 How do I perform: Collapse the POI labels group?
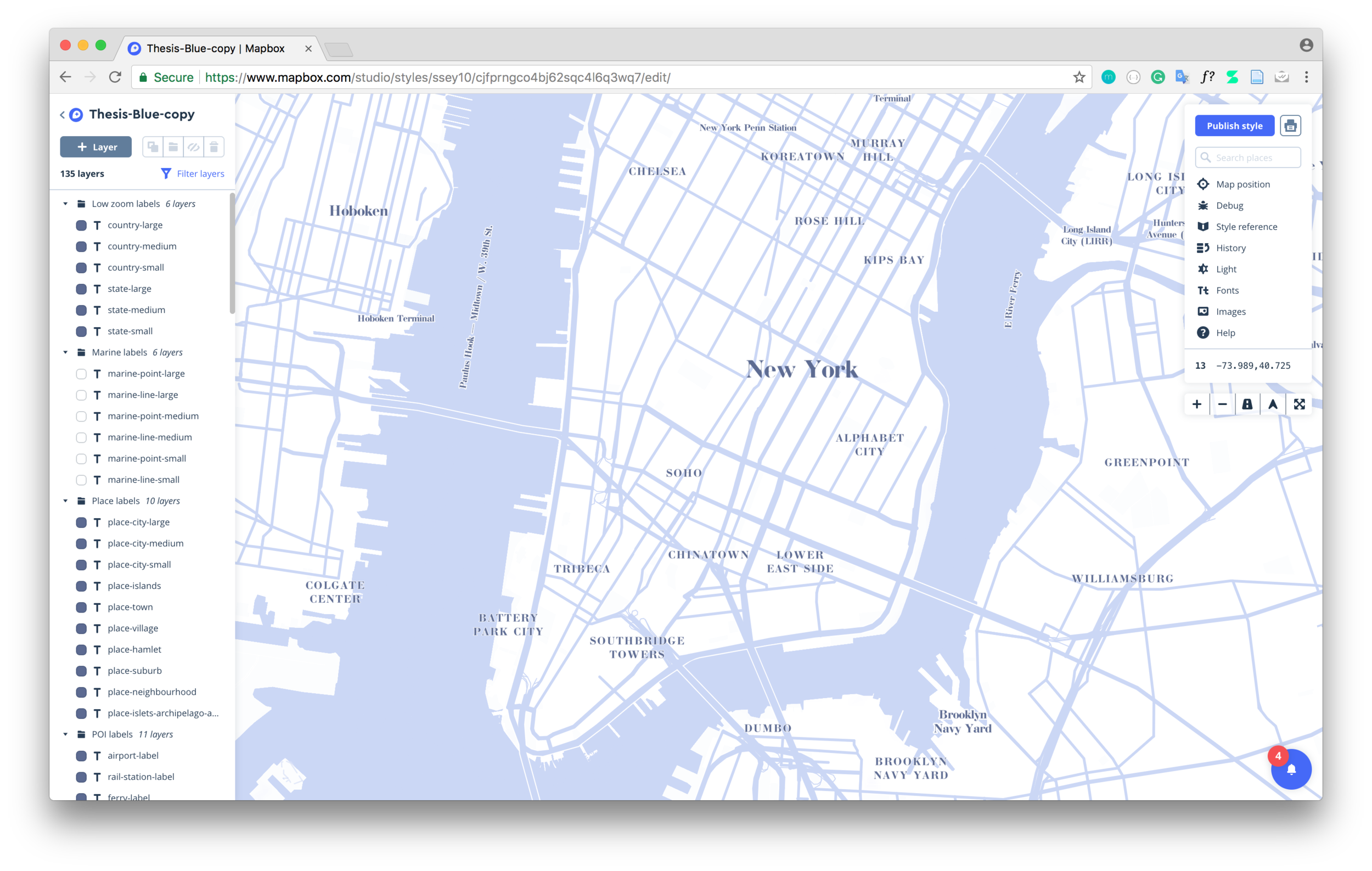[65, 734]
